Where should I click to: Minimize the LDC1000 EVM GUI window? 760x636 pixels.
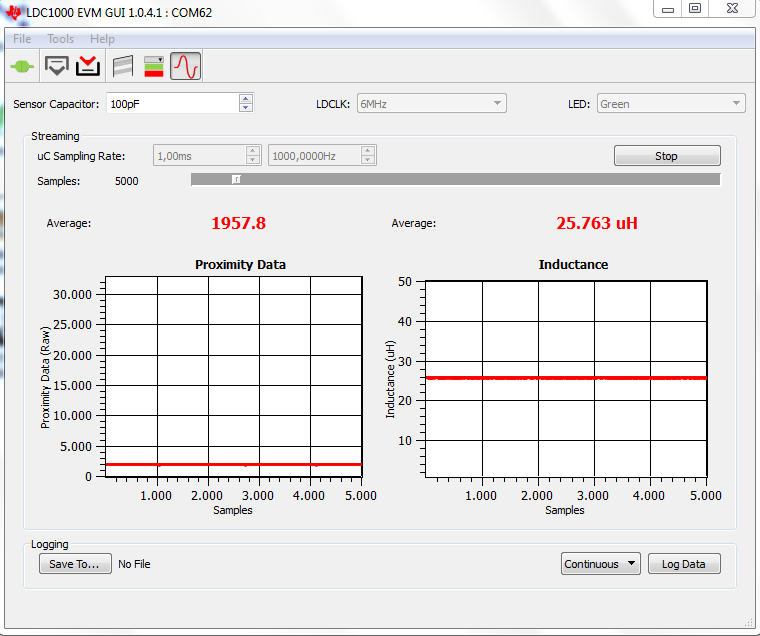pos(667,9)
